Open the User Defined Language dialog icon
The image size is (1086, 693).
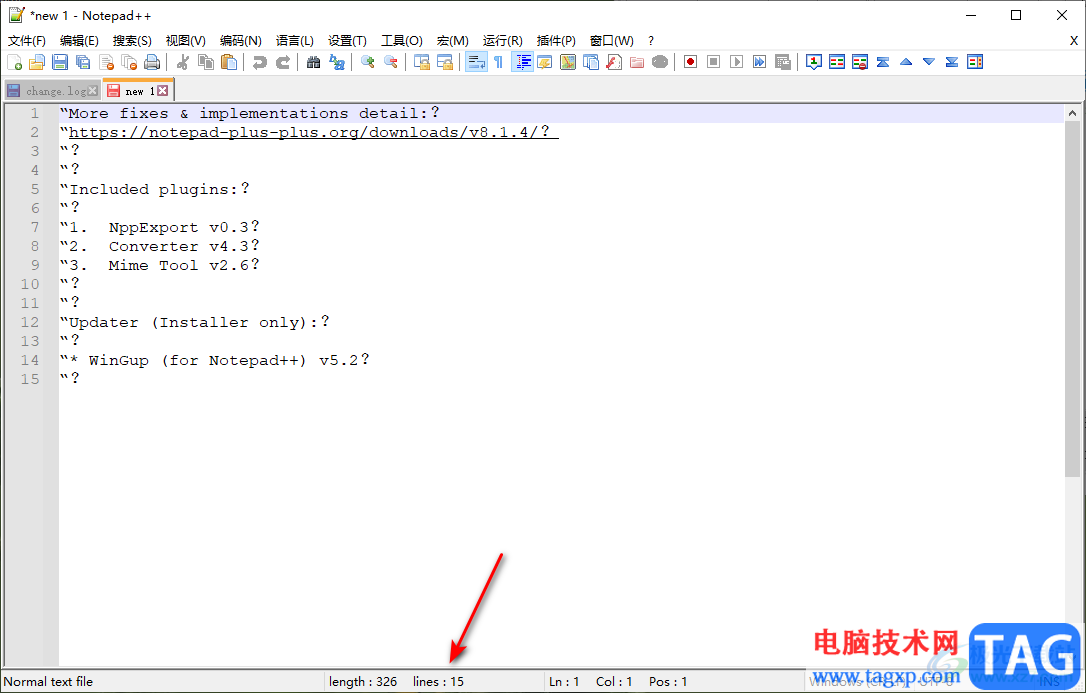[545, 62]
